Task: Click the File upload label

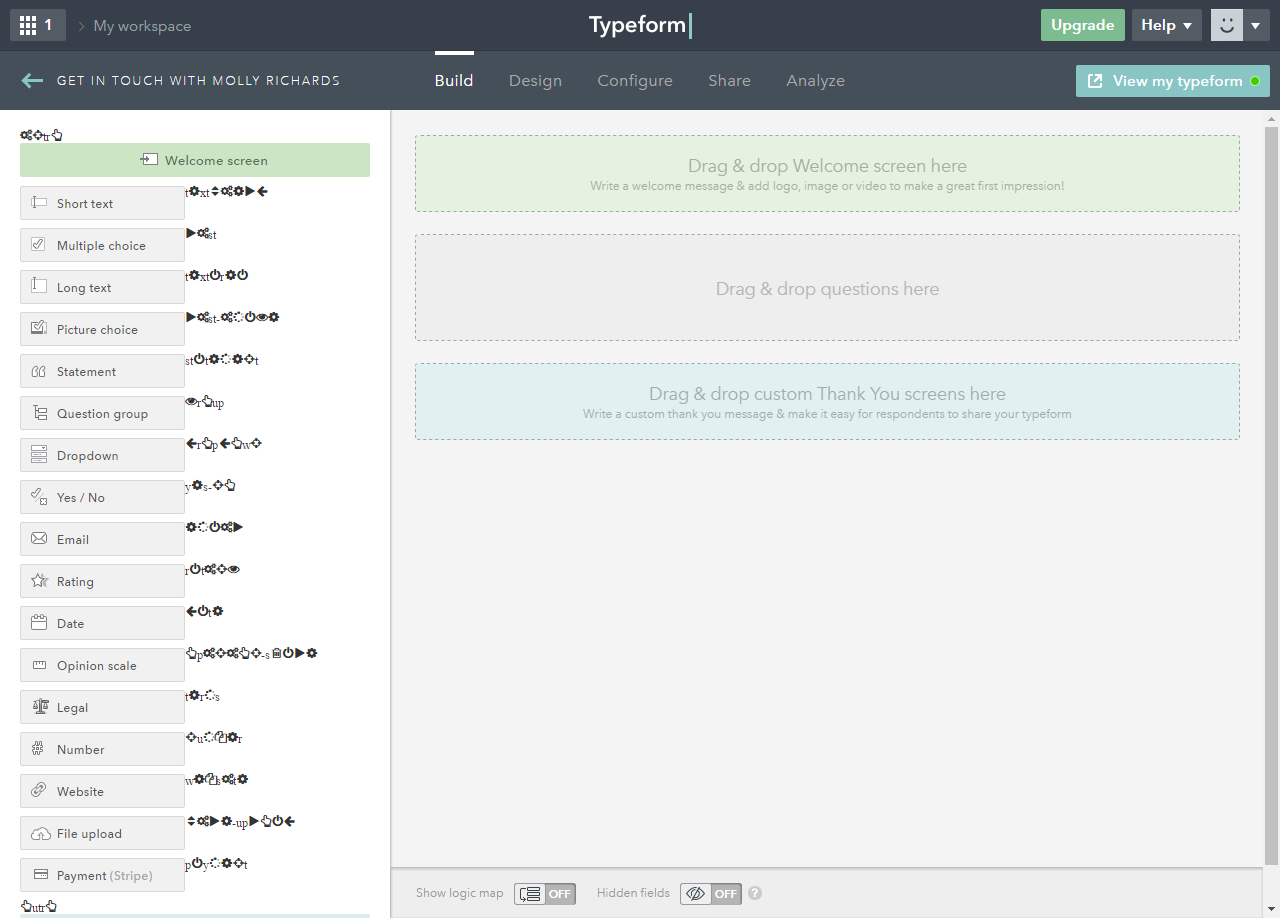Action: [89, 833]
